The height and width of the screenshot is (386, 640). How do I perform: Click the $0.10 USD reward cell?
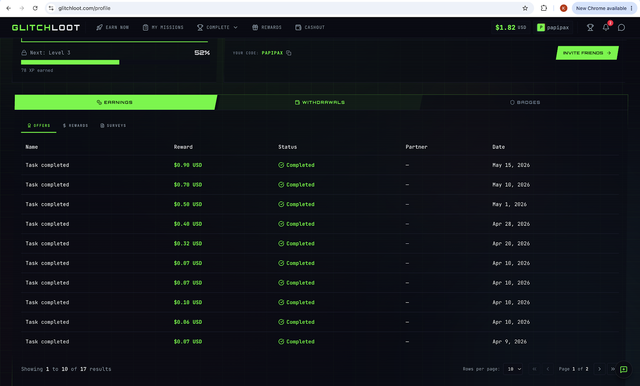[x=188, y=302]
